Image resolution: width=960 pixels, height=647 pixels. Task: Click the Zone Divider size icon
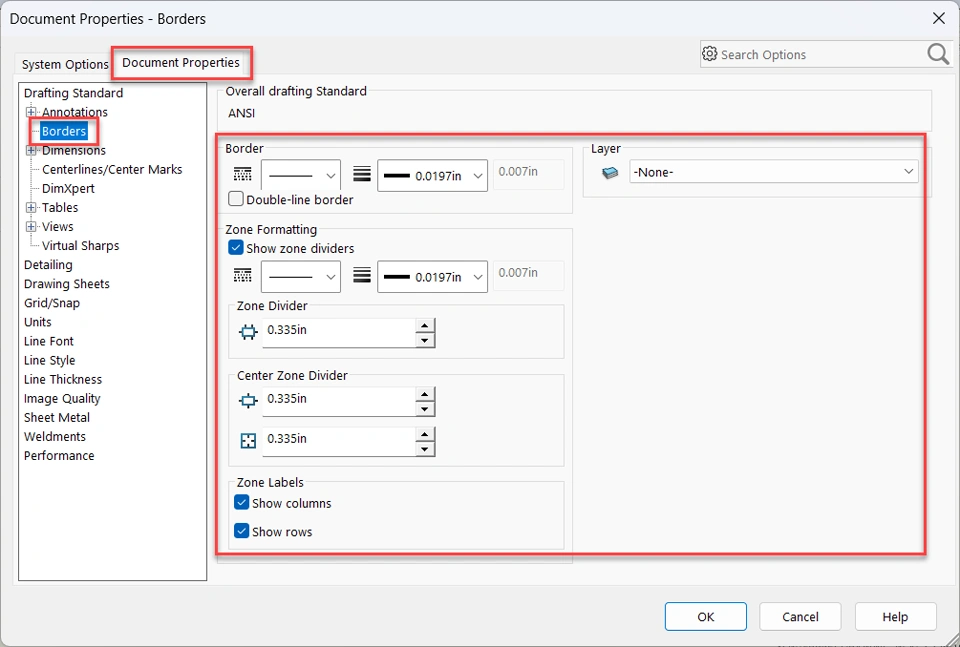(x=248, y=331)
